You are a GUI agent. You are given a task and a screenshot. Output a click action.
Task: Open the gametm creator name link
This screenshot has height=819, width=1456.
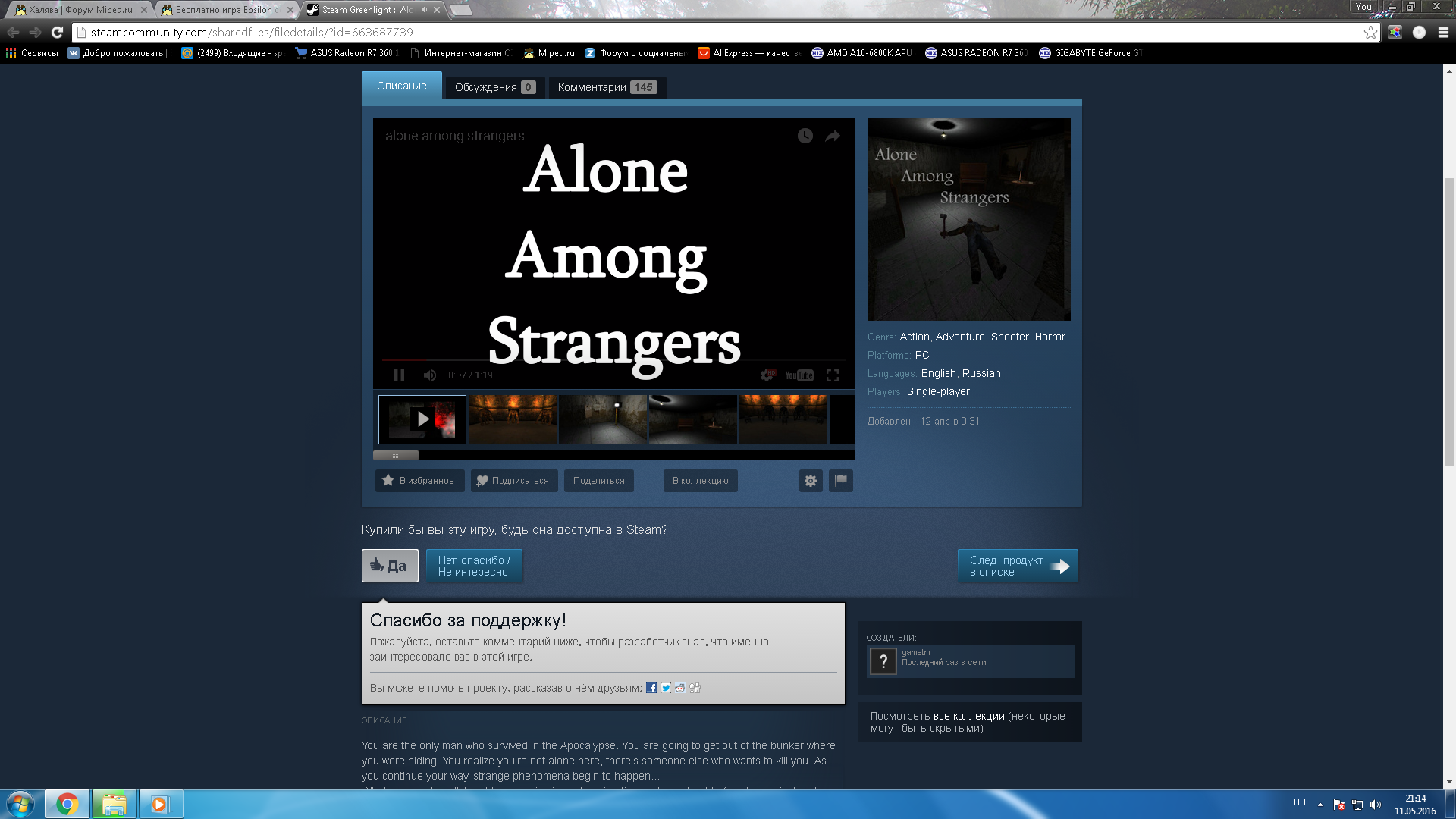915,652
